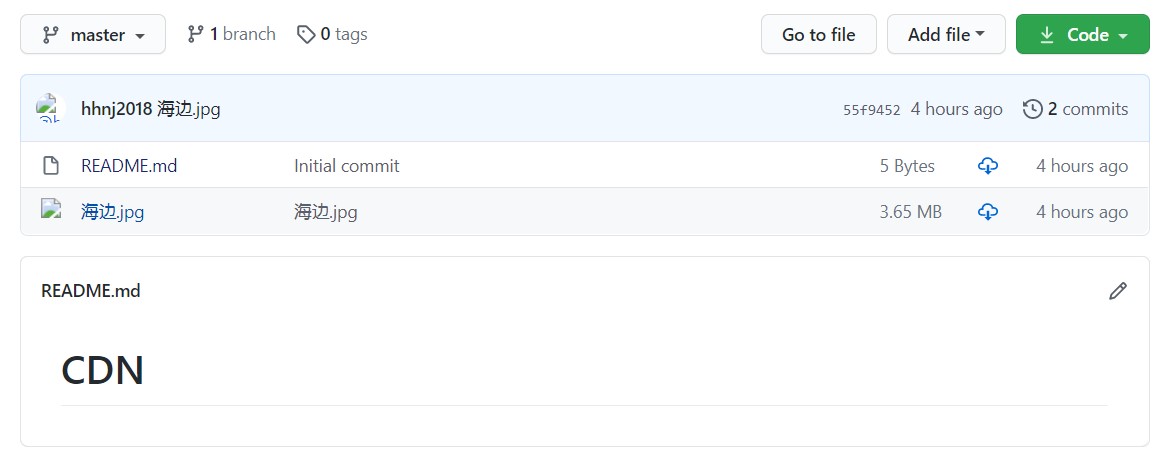Download README.md via cloud download icon
This screenshot has width=1163, height=460.
[x=988, y=166]
